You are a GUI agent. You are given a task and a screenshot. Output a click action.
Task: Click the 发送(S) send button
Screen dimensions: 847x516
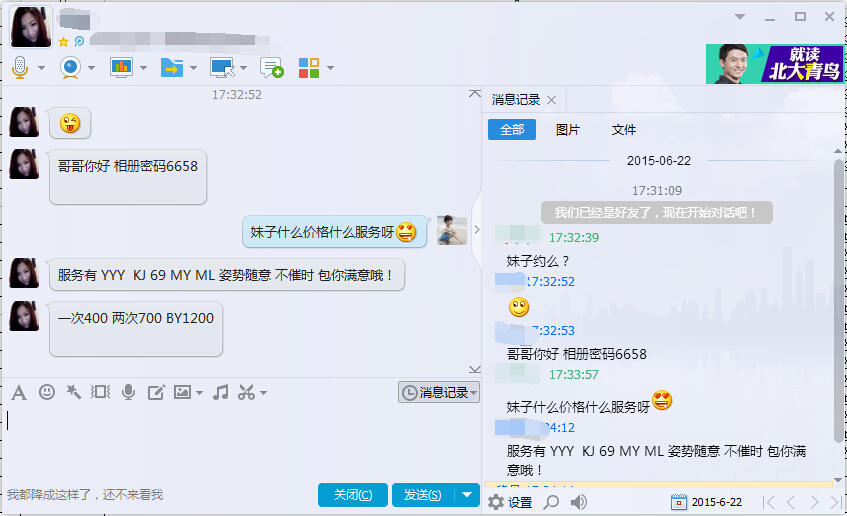[x=423, y=494]
